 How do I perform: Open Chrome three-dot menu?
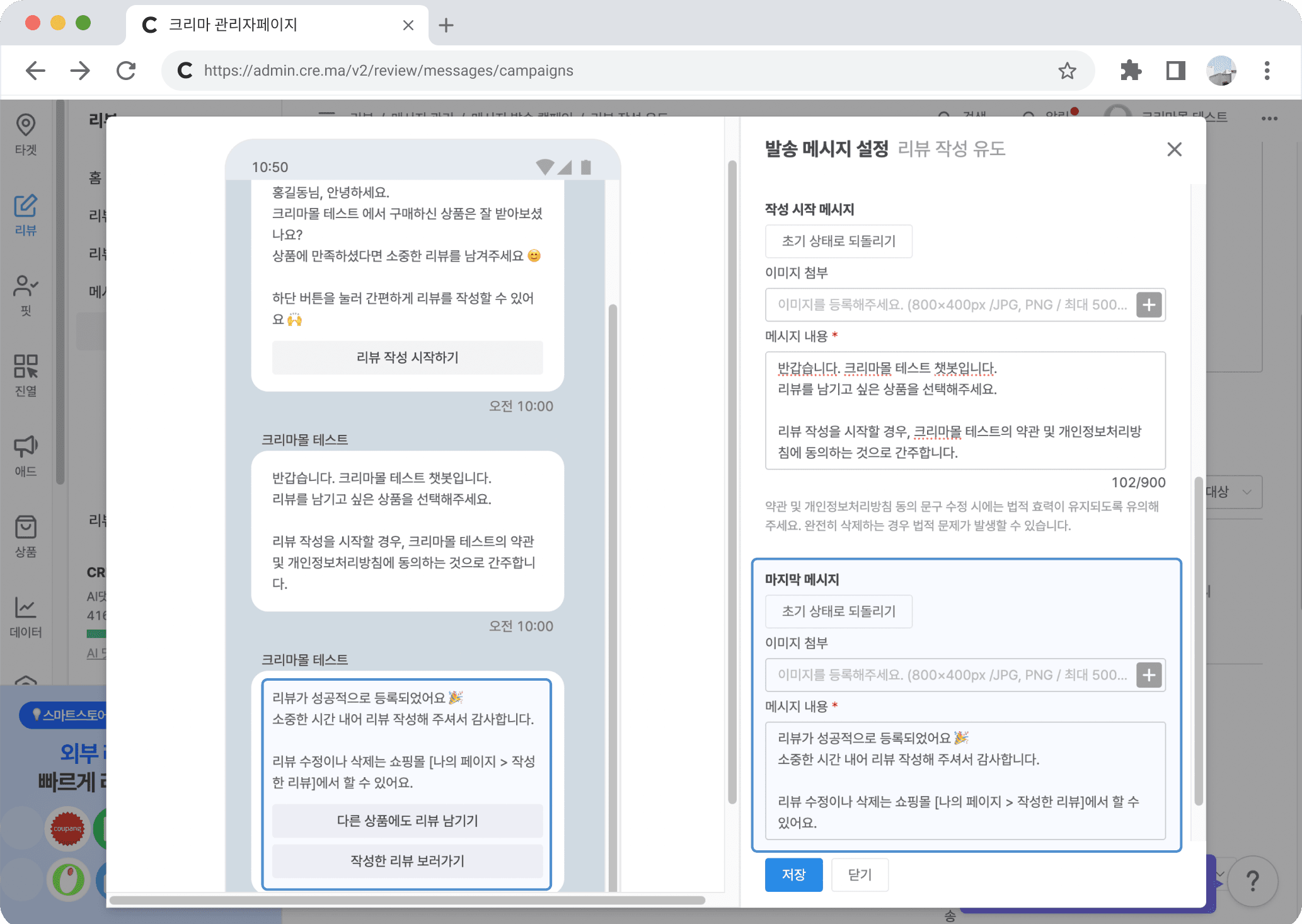click(1267, 71)
